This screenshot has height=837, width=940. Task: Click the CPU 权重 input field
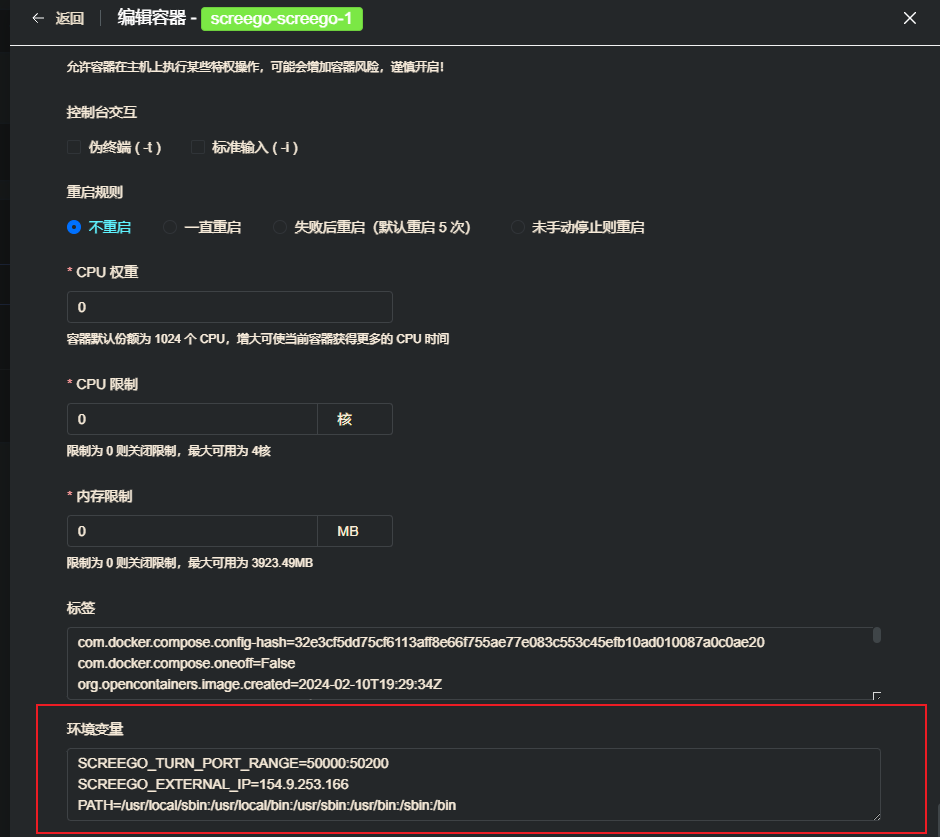(x=229, y=307)
